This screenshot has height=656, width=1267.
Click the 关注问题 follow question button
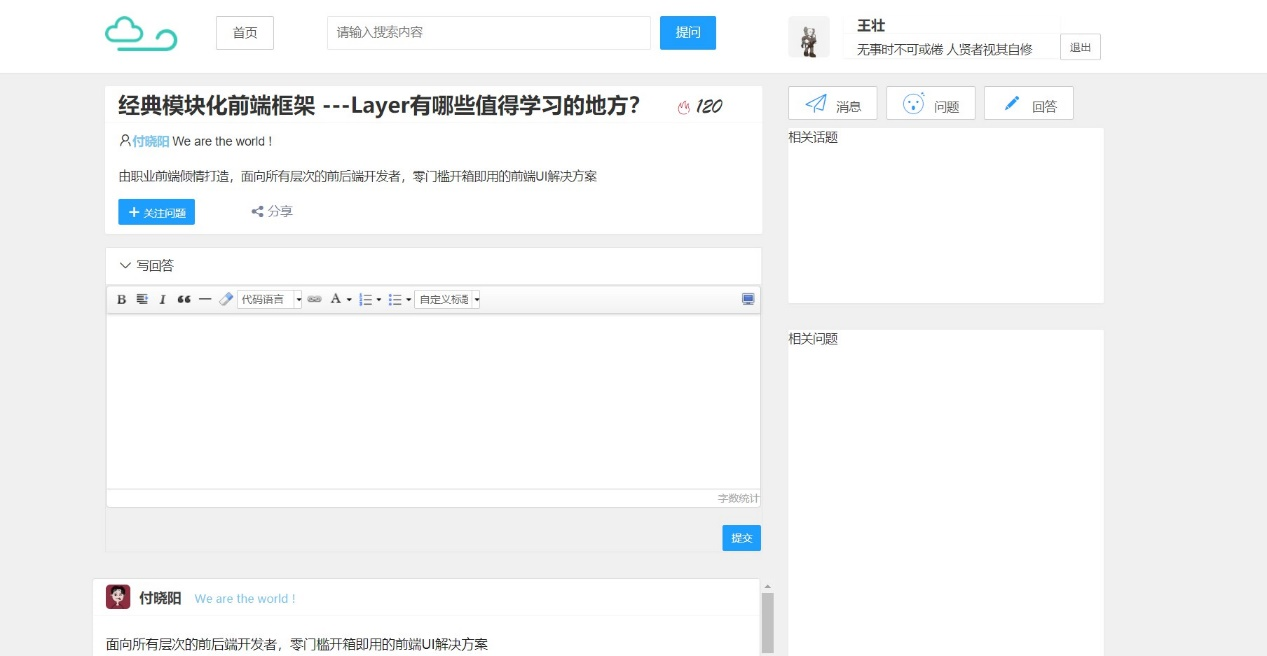157,212
